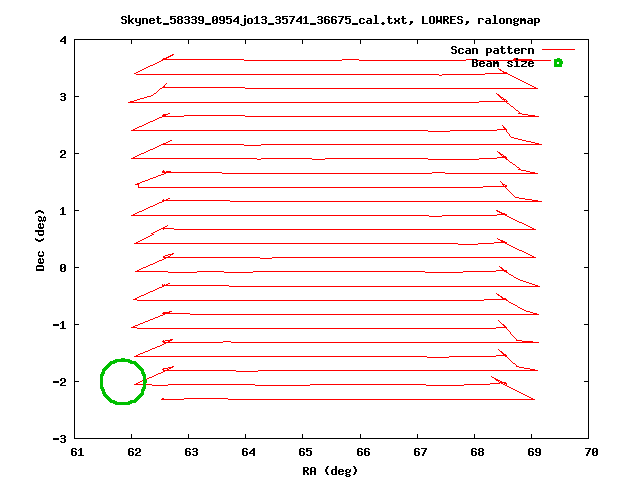
Task: Click the x-axis tick label 70
Action: tap(591, 452)
